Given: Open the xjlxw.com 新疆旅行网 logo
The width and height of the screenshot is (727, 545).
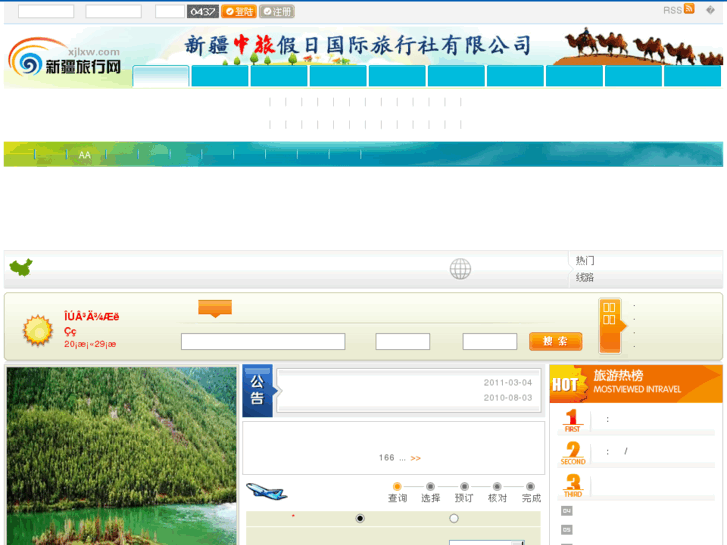Looking at the screenshot, I should point(65,59).
